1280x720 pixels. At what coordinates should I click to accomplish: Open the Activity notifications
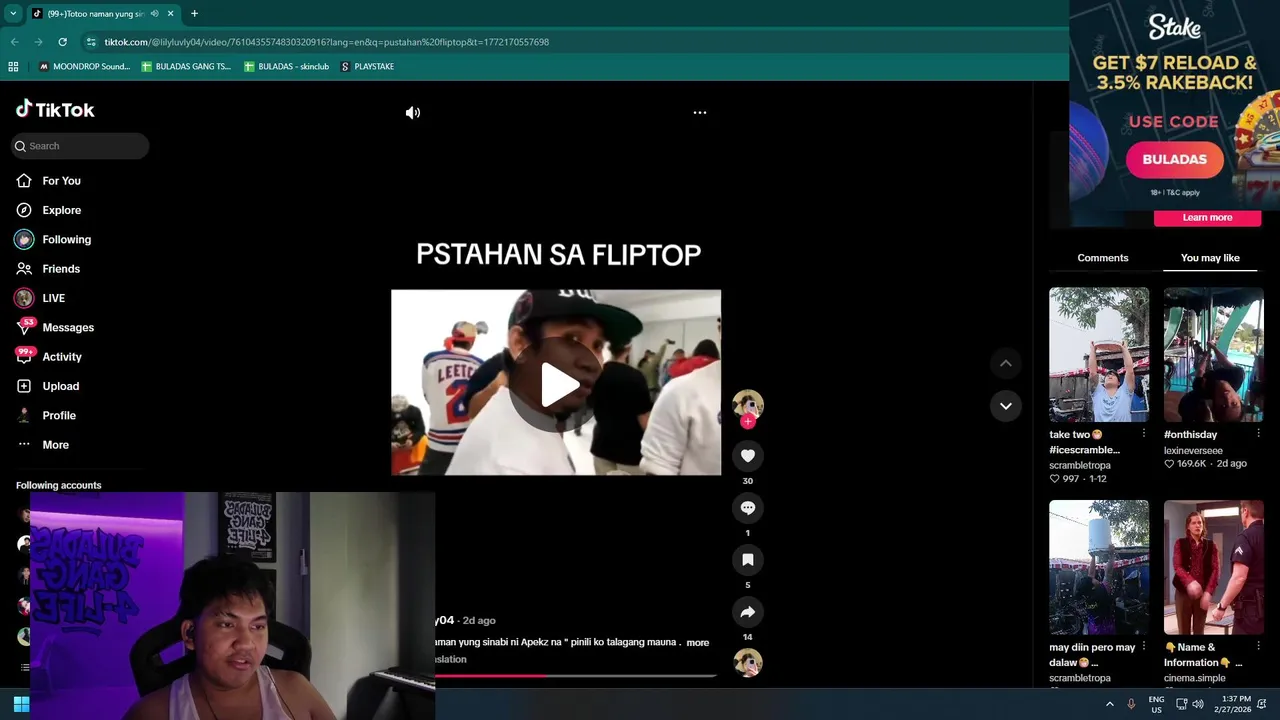click(x=62, y=357)
